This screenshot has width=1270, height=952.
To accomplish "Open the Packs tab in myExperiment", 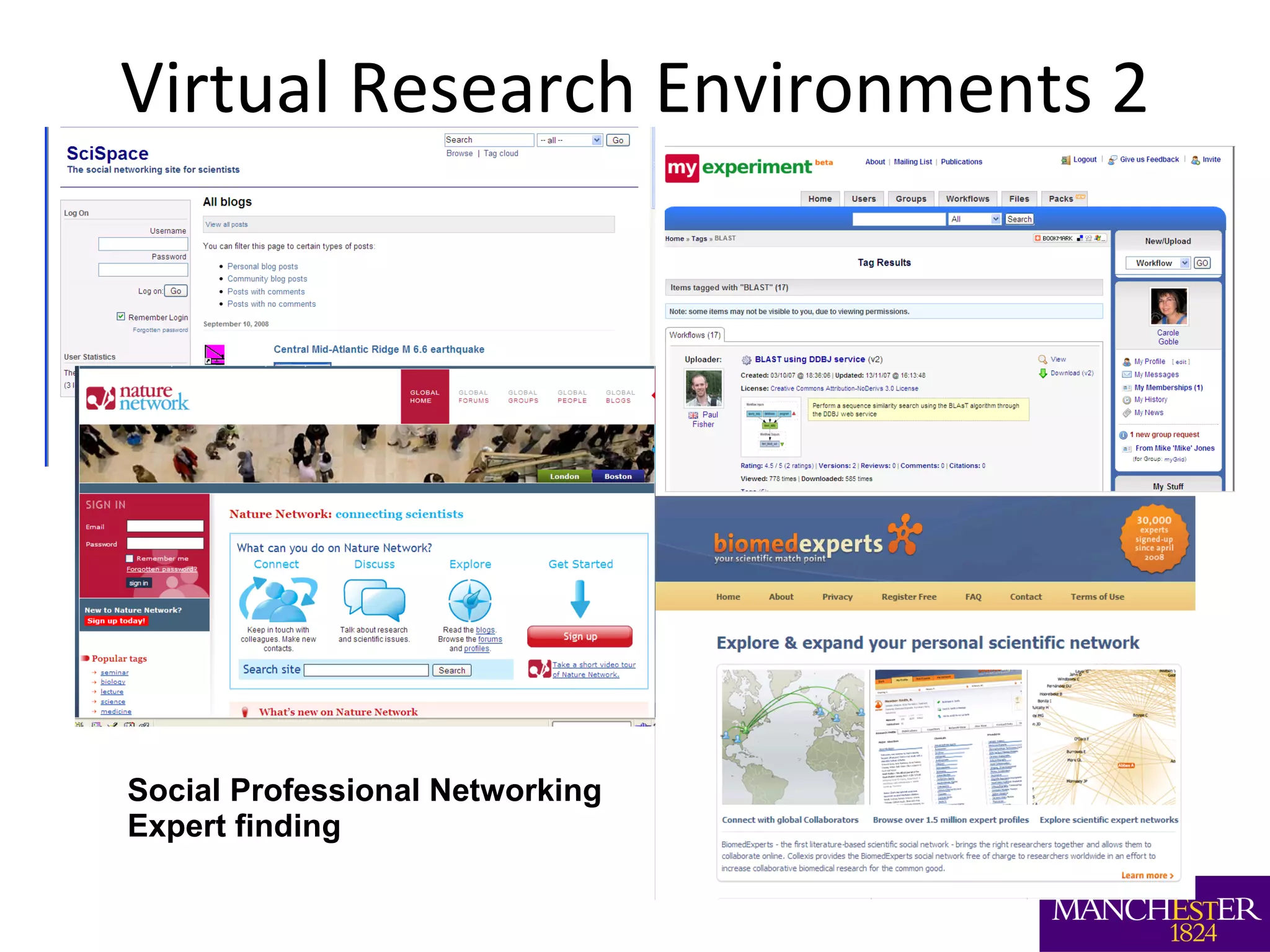I will coord(1064,199).
